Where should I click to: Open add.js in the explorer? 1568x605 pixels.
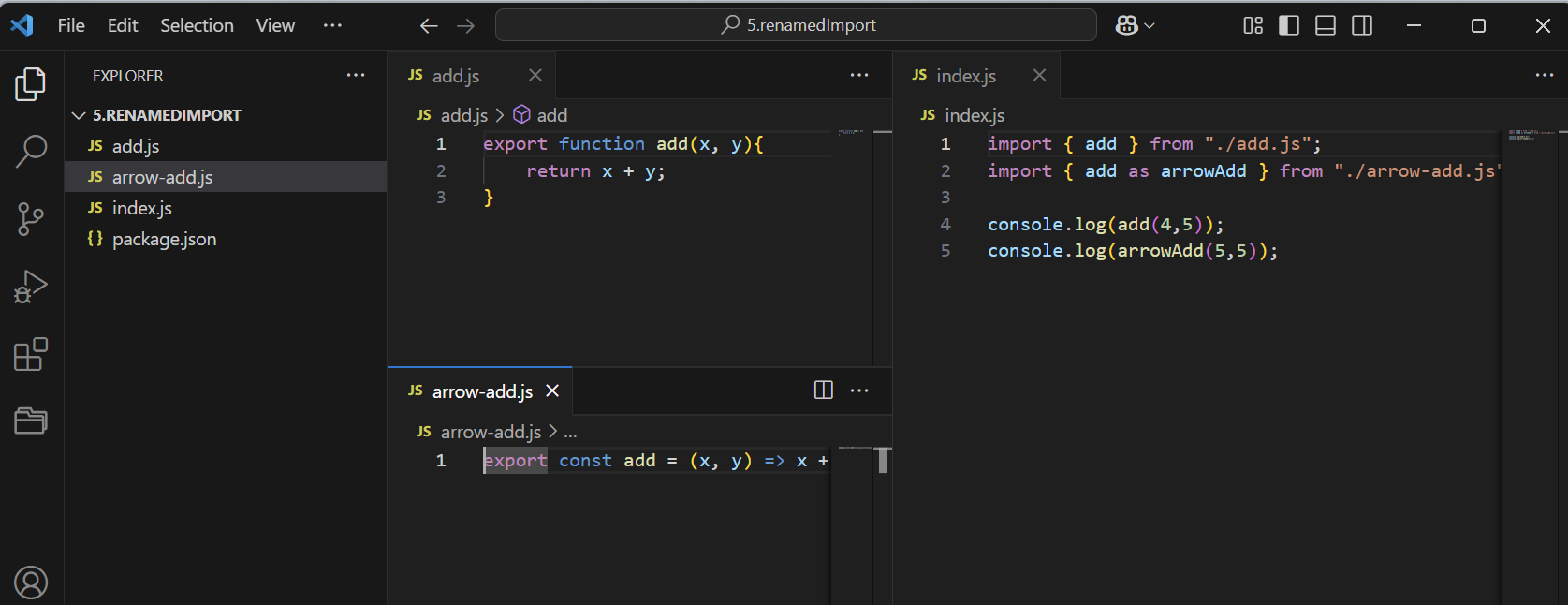(225, 146)
